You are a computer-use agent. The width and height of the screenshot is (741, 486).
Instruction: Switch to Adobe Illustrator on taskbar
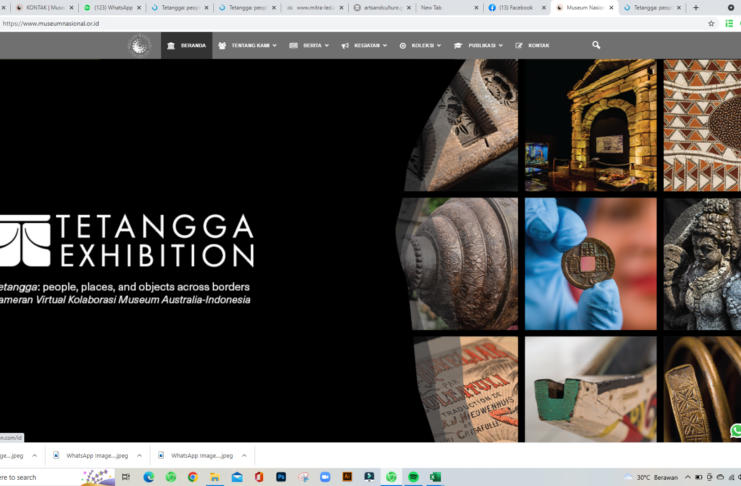(347, 477)
